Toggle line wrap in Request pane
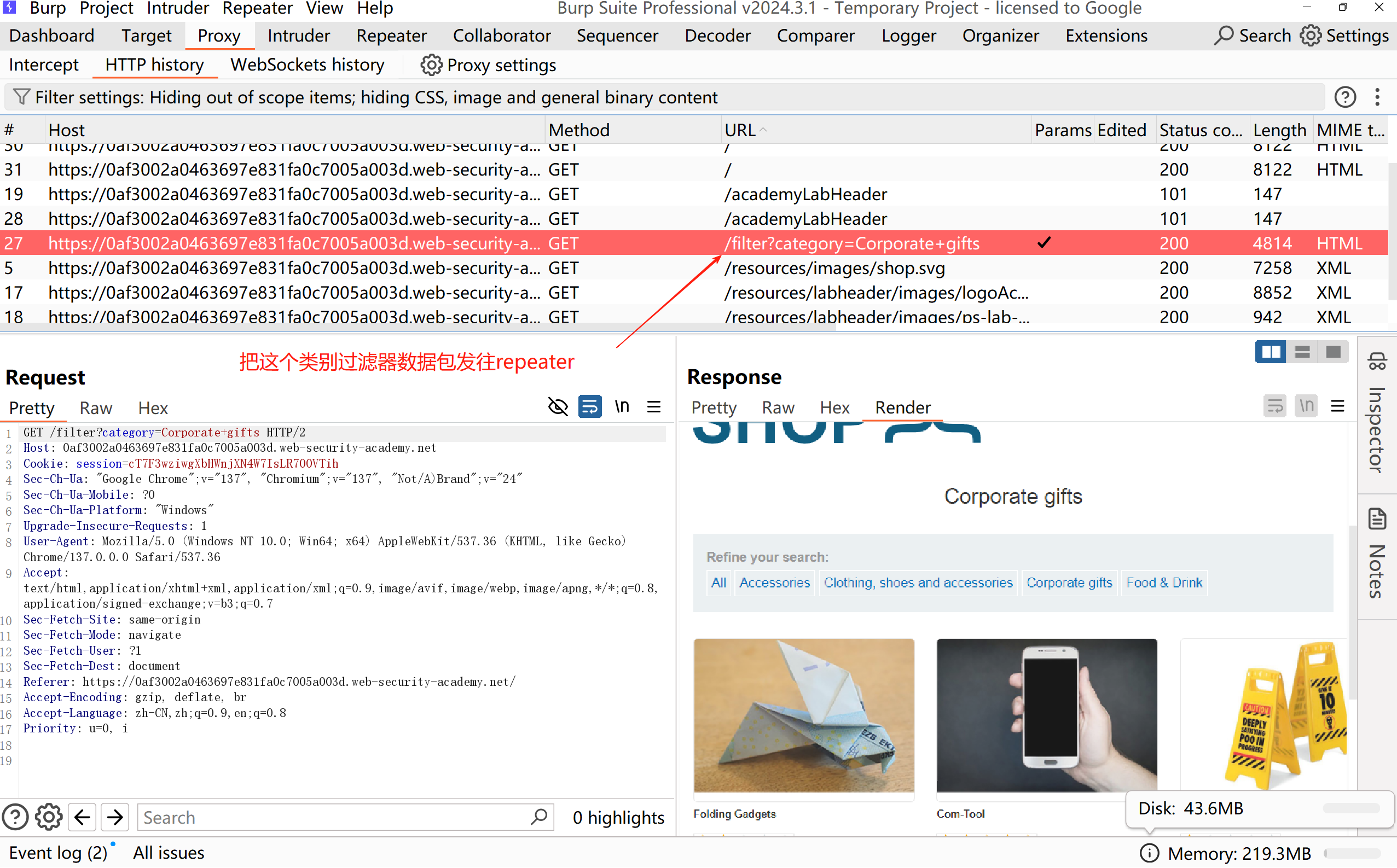This screenshot has height=868, width=1397. (590, 407)
